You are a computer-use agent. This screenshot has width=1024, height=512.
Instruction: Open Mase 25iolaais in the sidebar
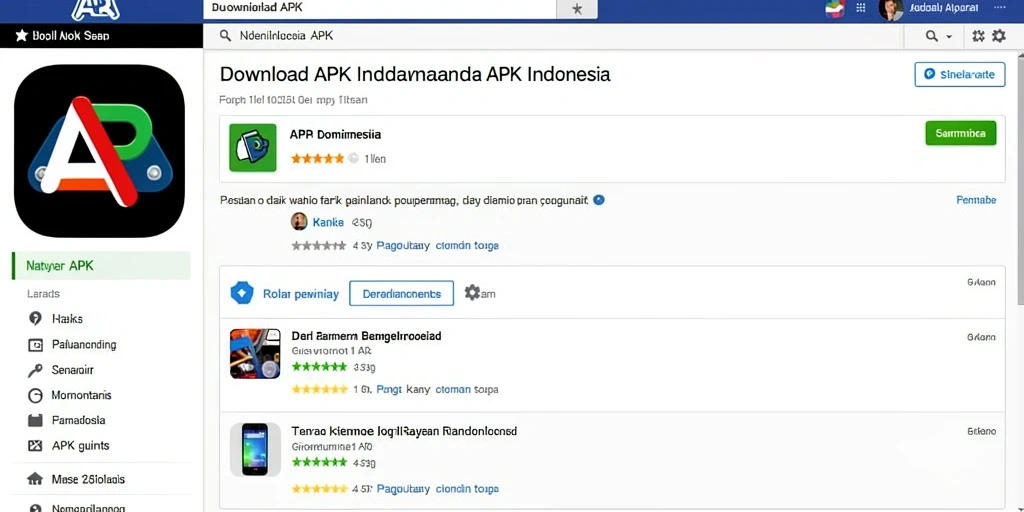pyautogui.click(x=88, y=479)
